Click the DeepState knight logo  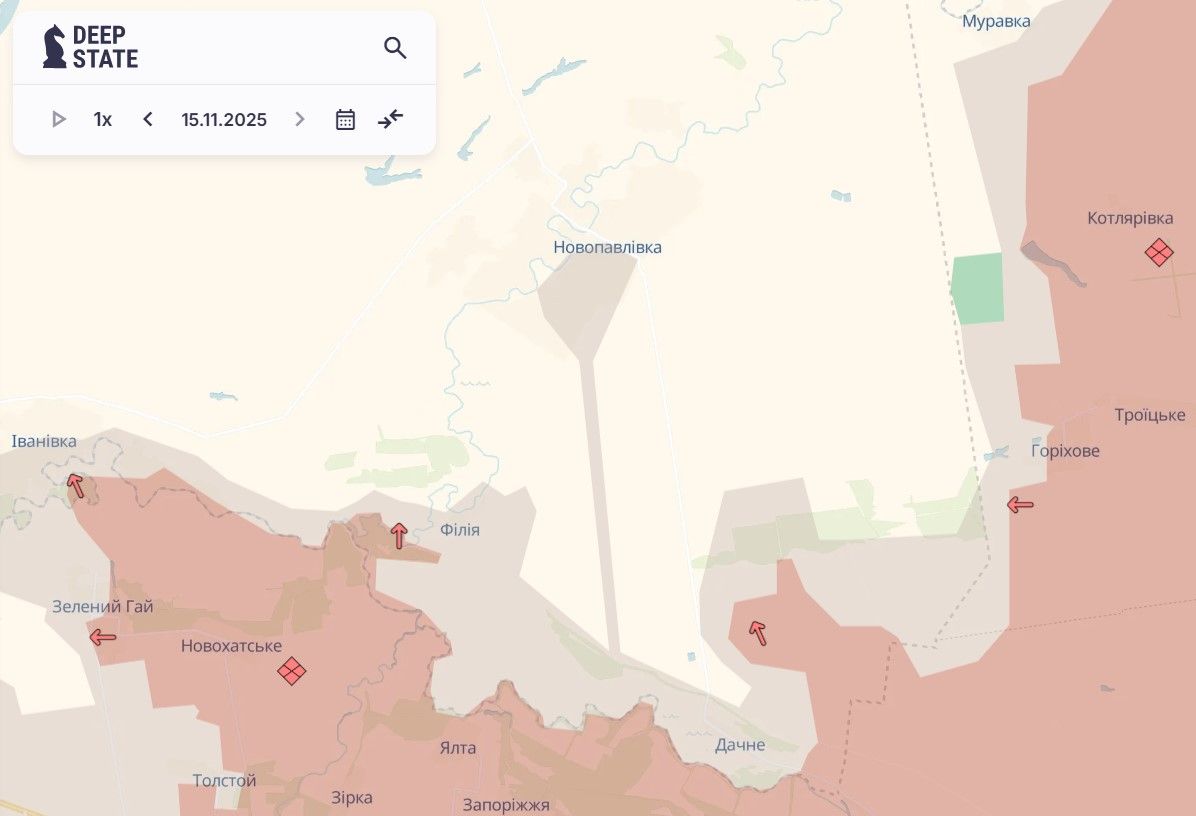(x=55, y=47)
